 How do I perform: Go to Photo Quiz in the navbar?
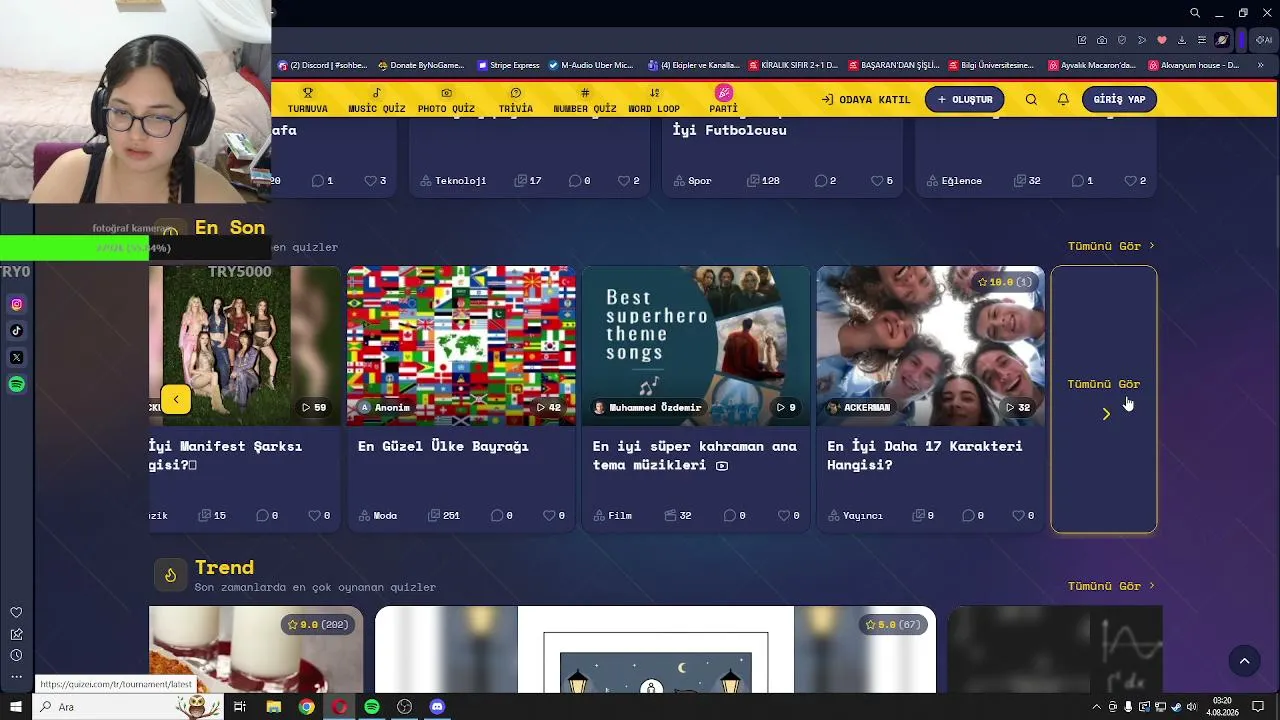(x=446, y=100)
